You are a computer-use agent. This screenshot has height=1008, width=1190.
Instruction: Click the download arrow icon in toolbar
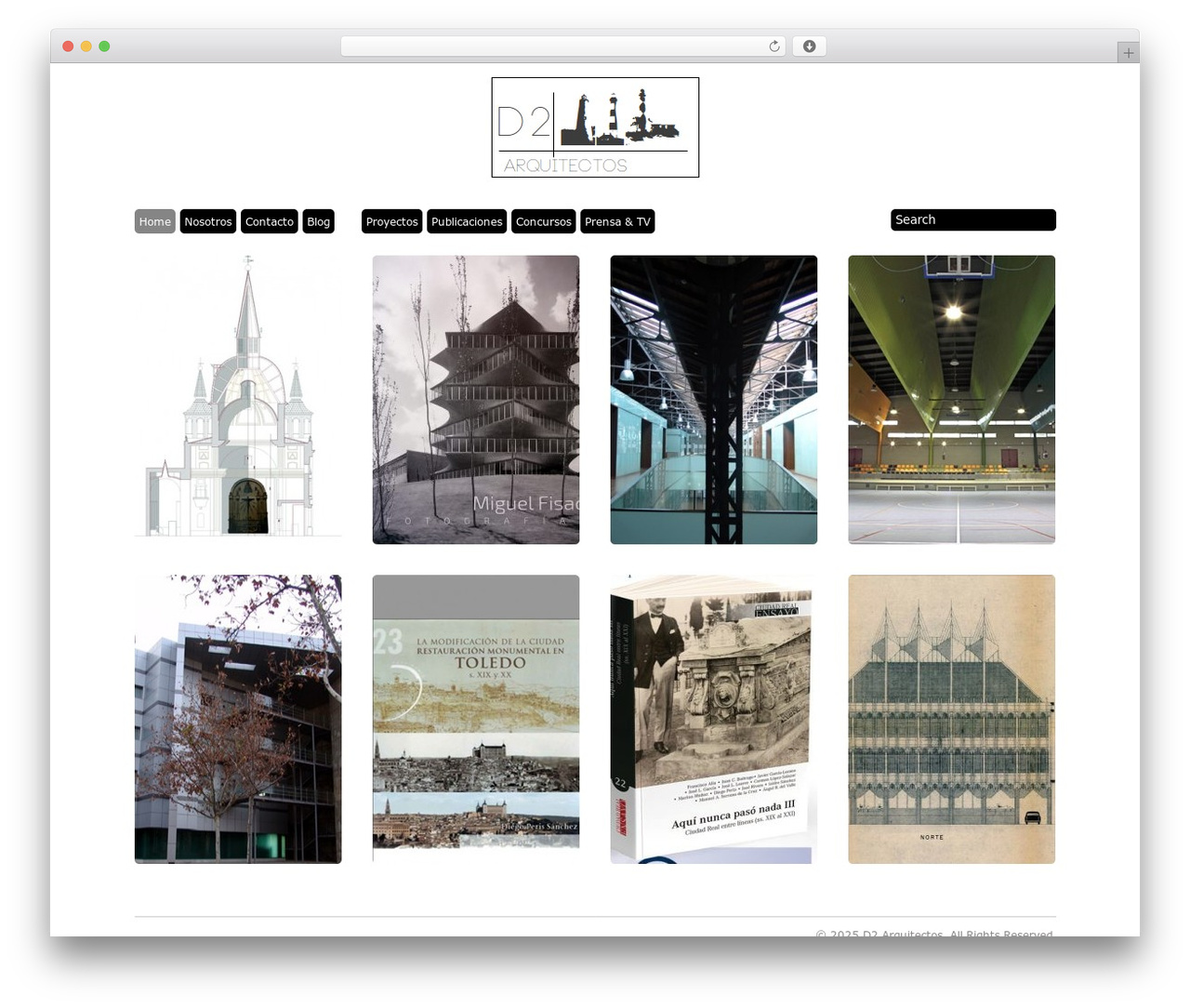tap(809, 46)
